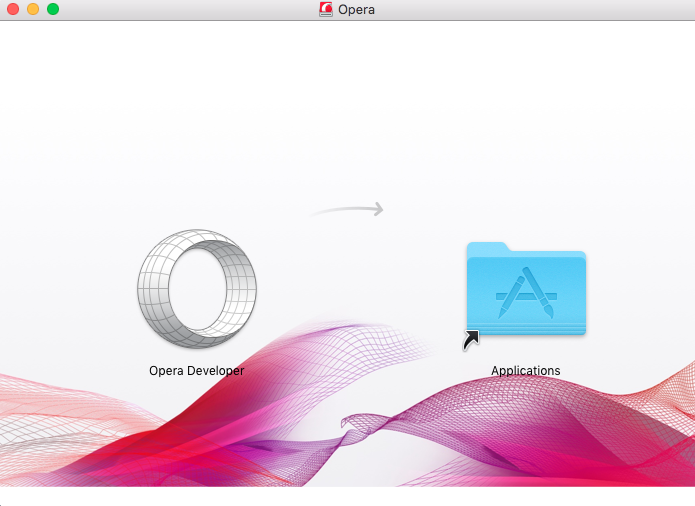Select the 'Opera Developer' text label
This screenshot has width=695, height=506.
tap(196, 370)
